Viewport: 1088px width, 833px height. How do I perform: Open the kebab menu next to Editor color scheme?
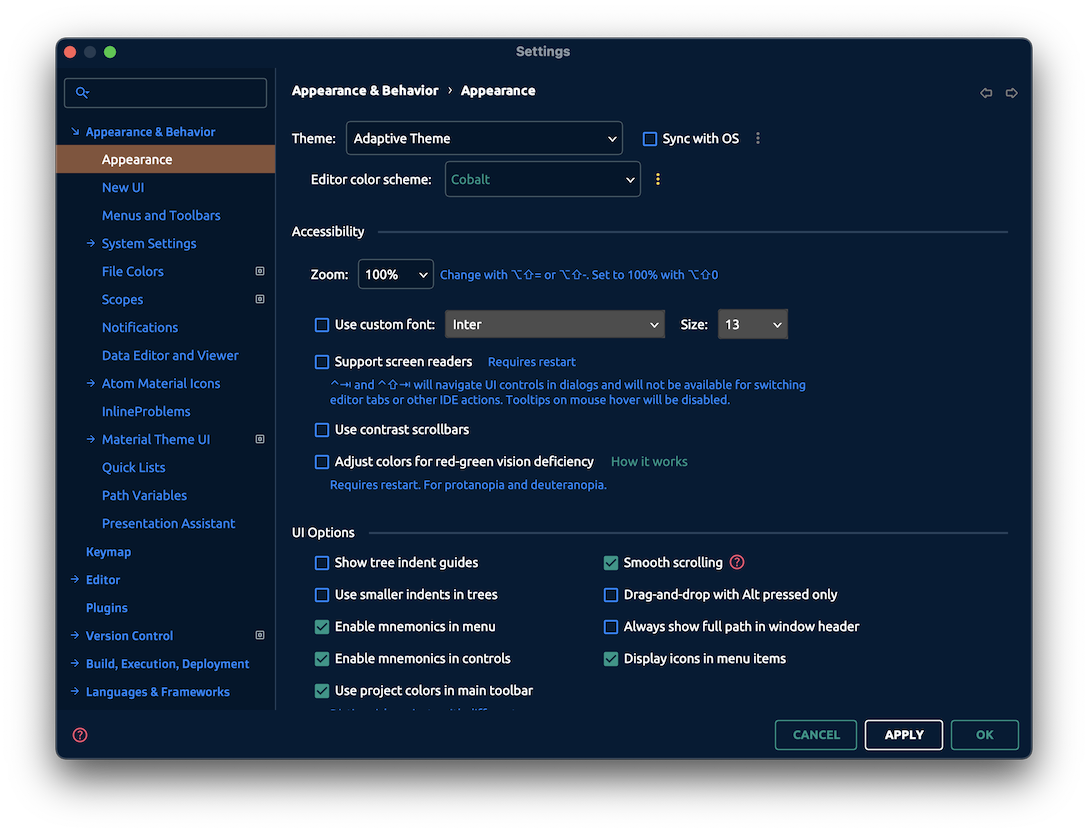pyautogui.click(x=657, y=179)
